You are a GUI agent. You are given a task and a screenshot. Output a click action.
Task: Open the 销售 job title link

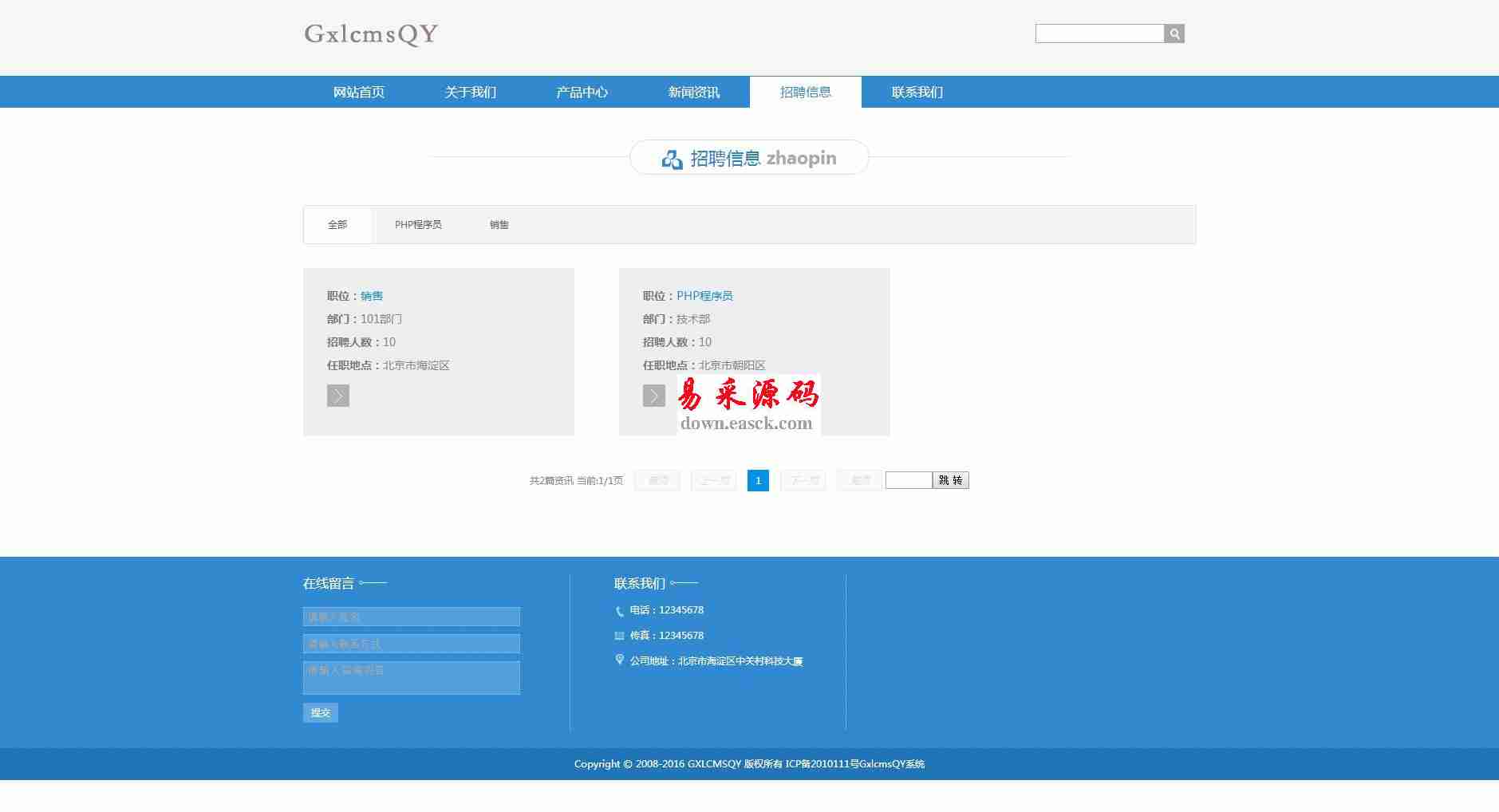(372, 296)
